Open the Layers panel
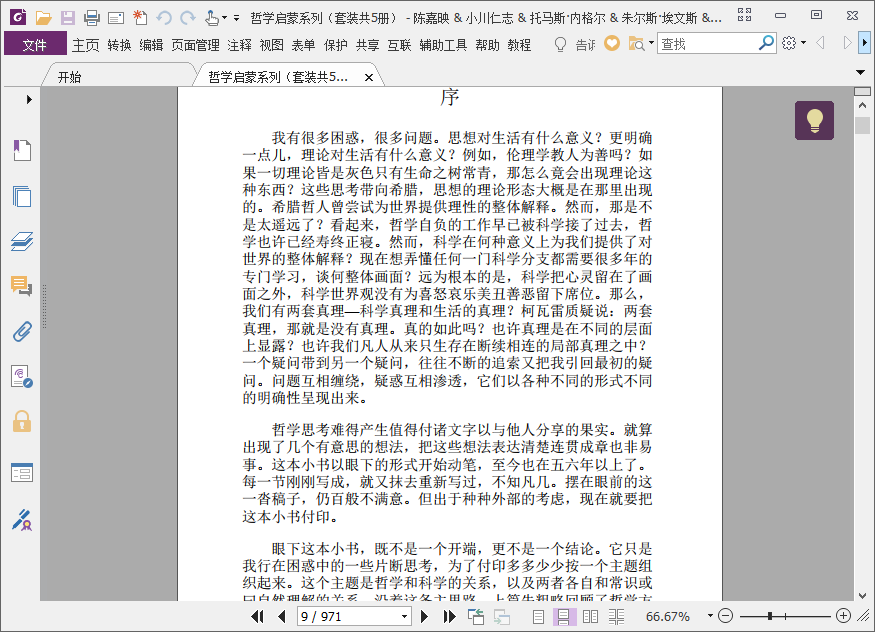Image resolution: width=875 pixels, height=632 pixels. [22, 241]
